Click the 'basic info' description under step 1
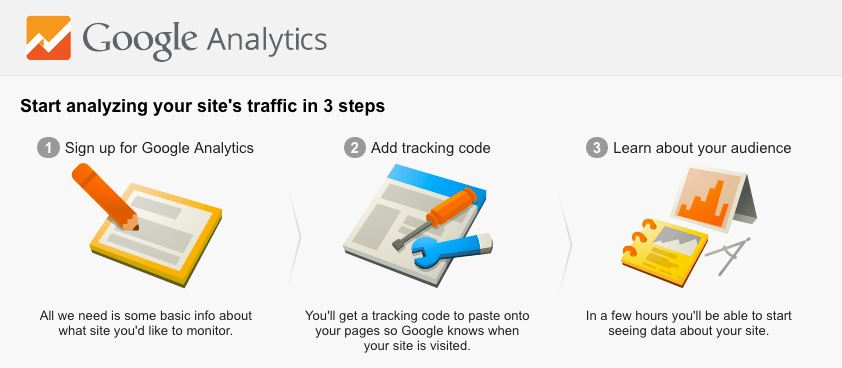The width and height of the screenshot is (842, 368). 146,323
